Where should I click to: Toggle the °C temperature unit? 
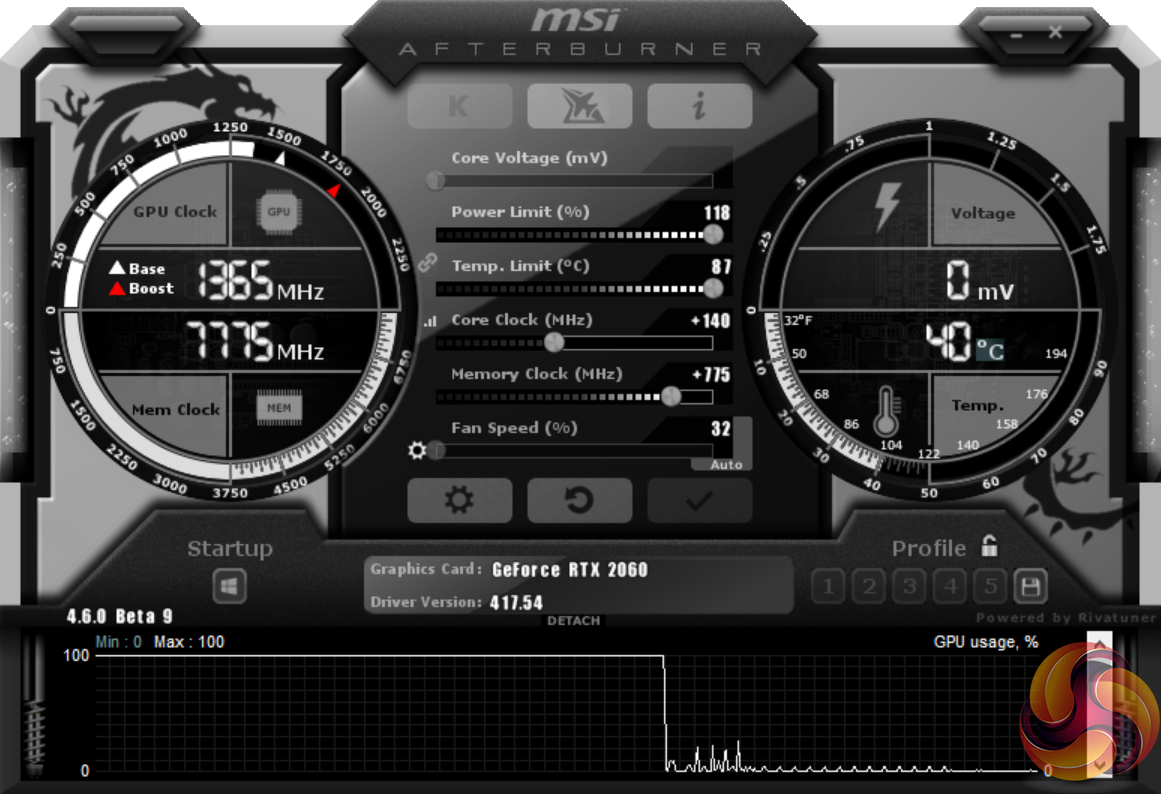990,350
